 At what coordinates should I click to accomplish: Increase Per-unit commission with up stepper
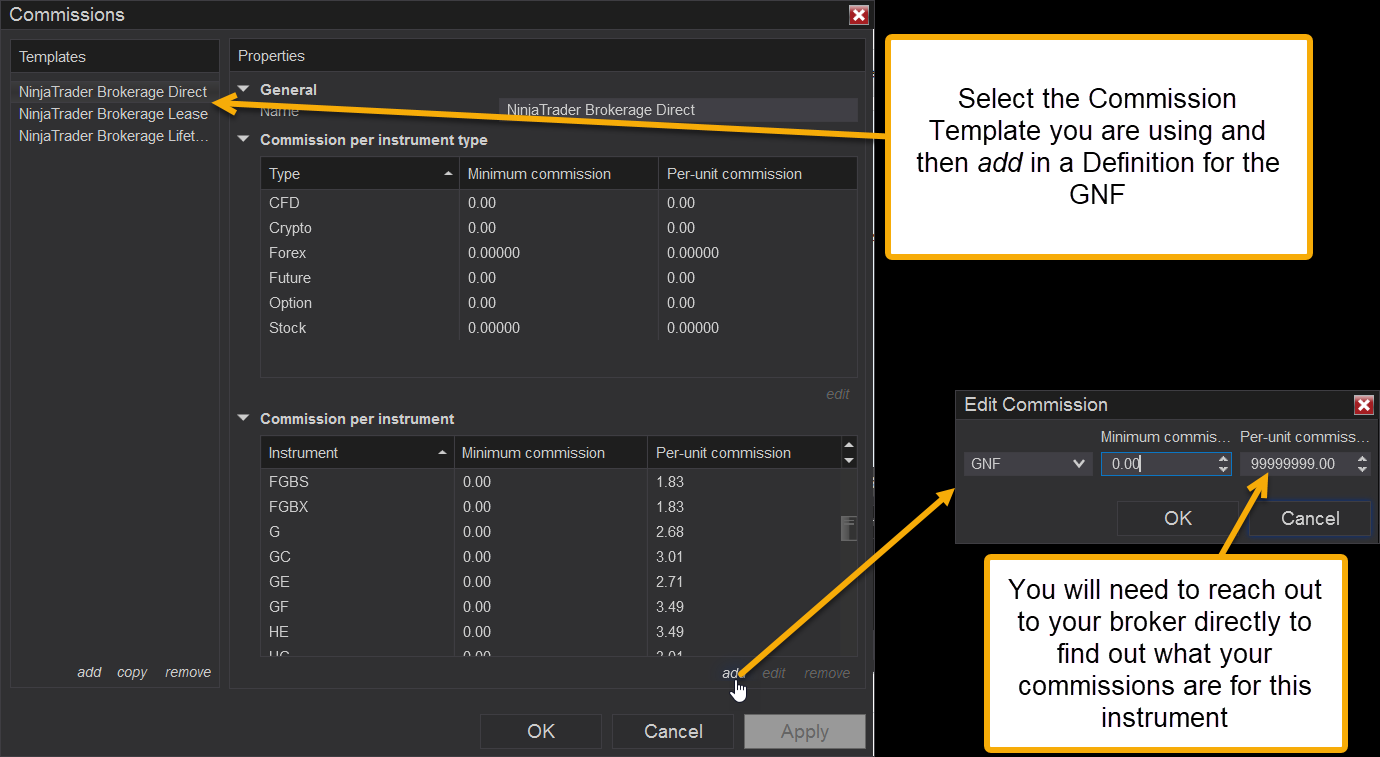[1362, 459]
